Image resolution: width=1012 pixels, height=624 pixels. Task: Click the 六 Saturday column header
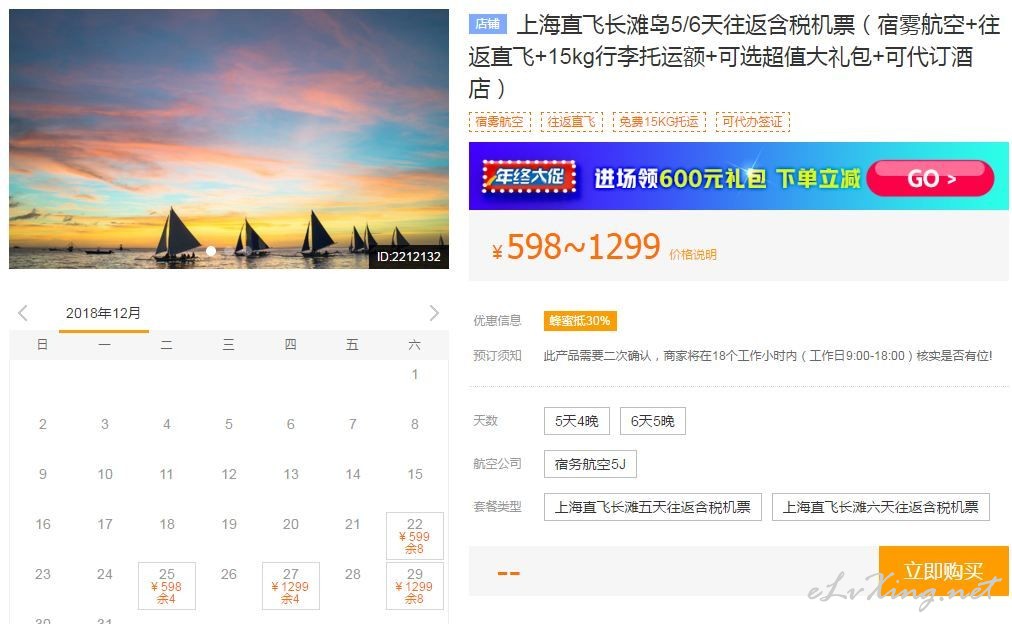coord(414,345)
